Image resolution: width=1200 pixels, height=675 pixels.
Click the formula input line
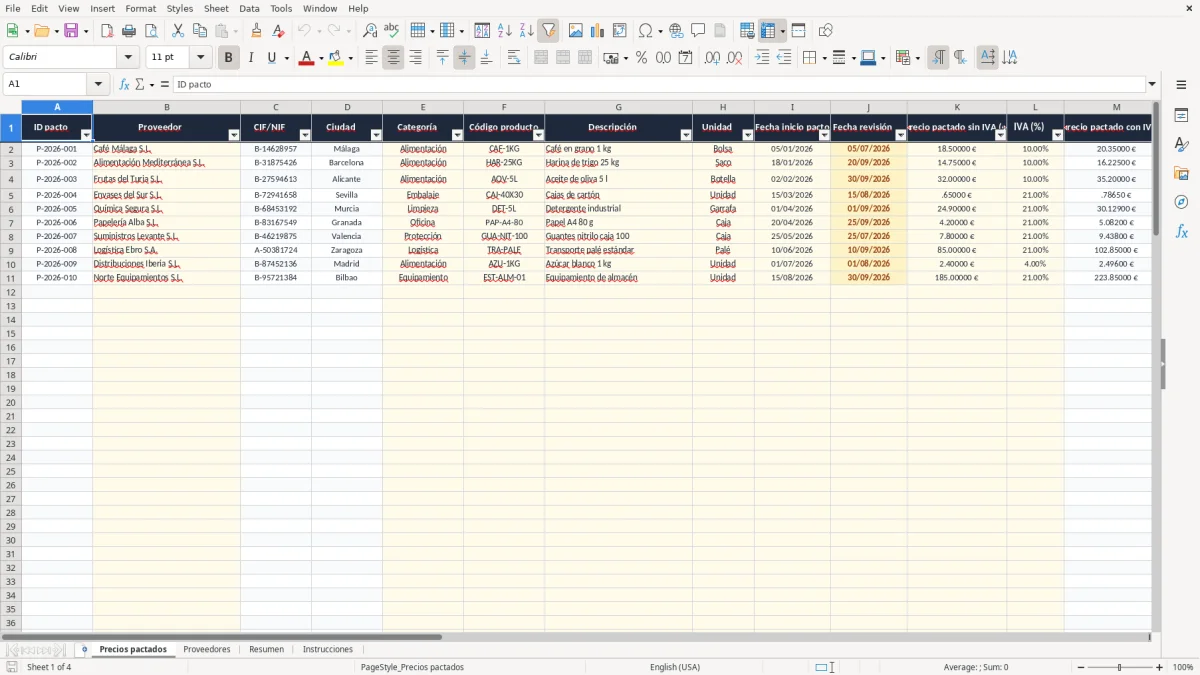point(658,84)
